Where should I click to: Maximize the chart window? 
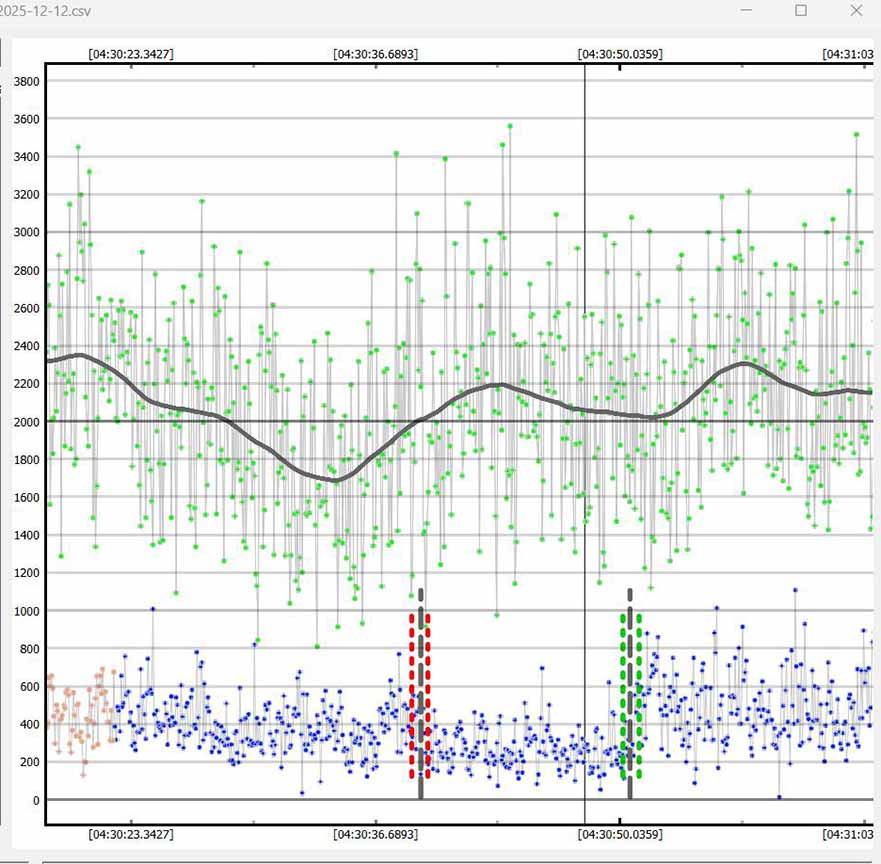(800, 11)
